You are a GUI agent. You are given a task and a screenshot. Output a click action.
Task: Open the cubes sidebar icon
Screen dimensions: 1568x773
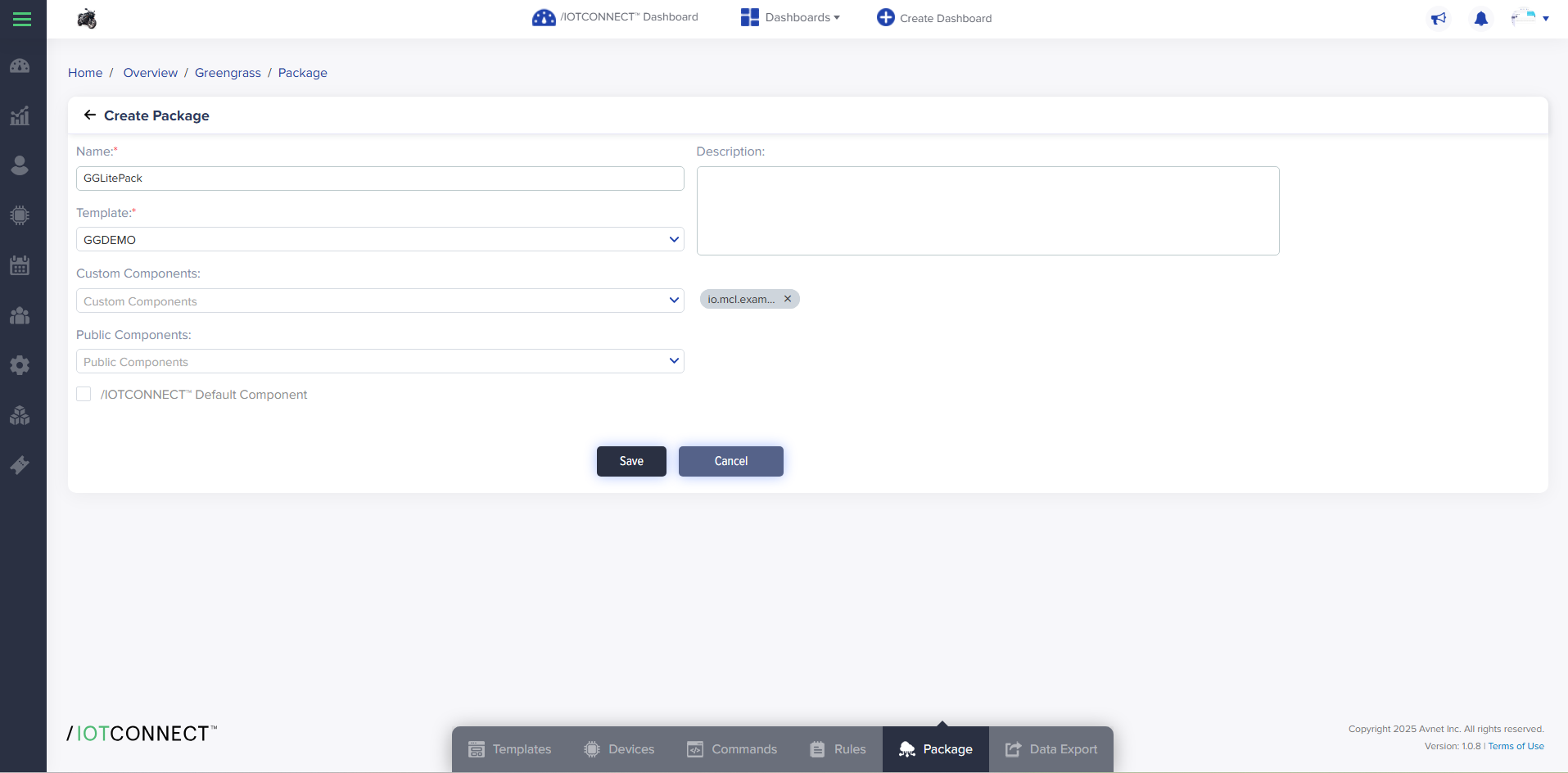point(20,415)
